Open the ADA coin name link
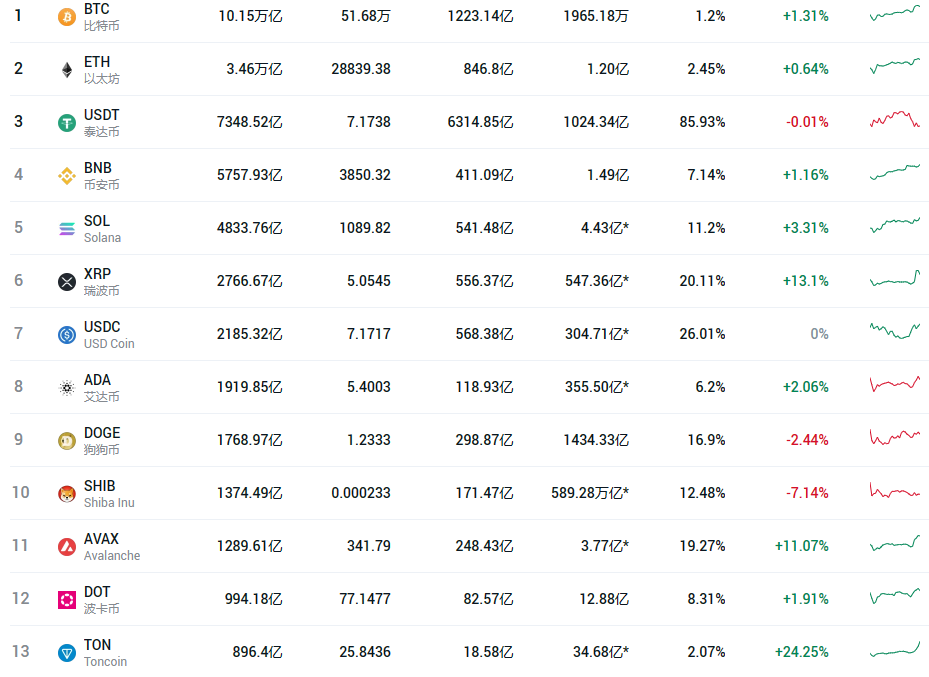 tap(97, 380)
